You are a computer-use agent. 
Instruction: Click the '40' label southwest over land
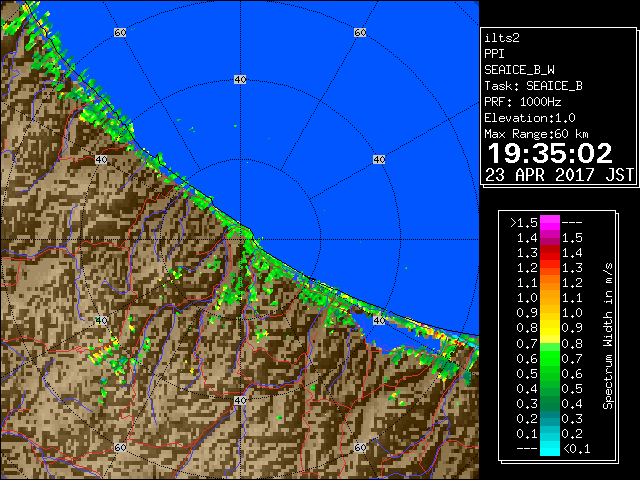pos(101,320)
